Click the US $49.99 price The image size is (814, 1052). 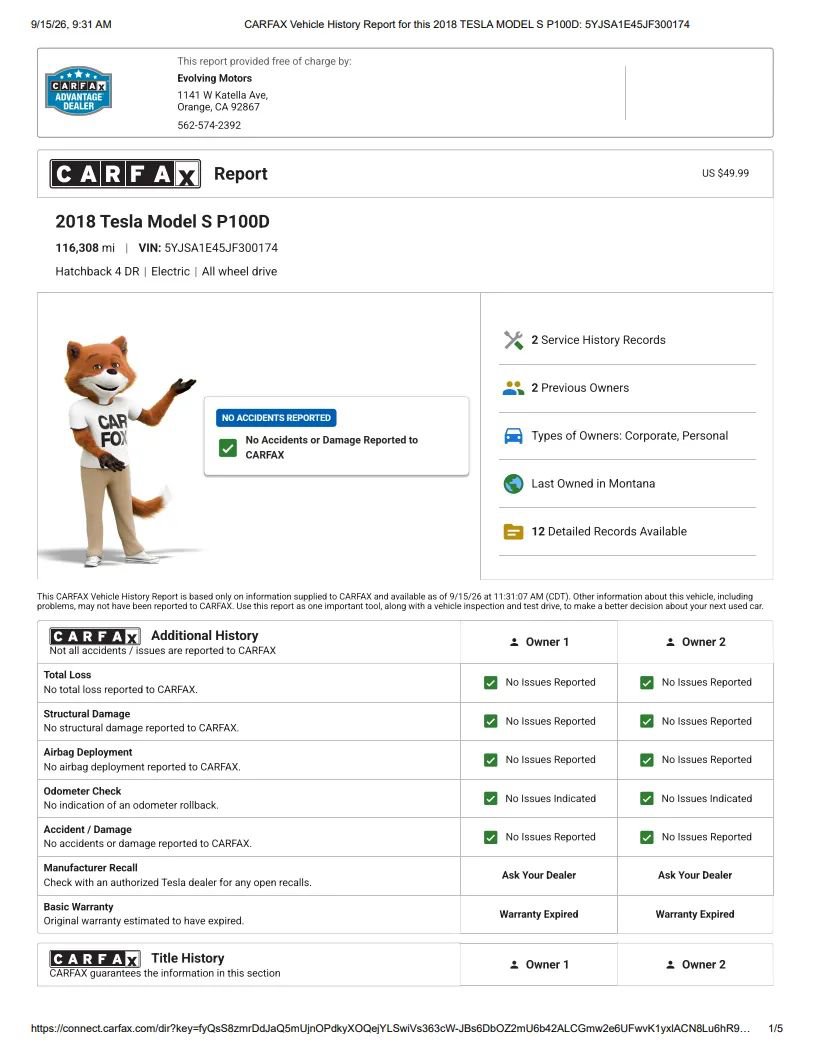pos(725,173)
